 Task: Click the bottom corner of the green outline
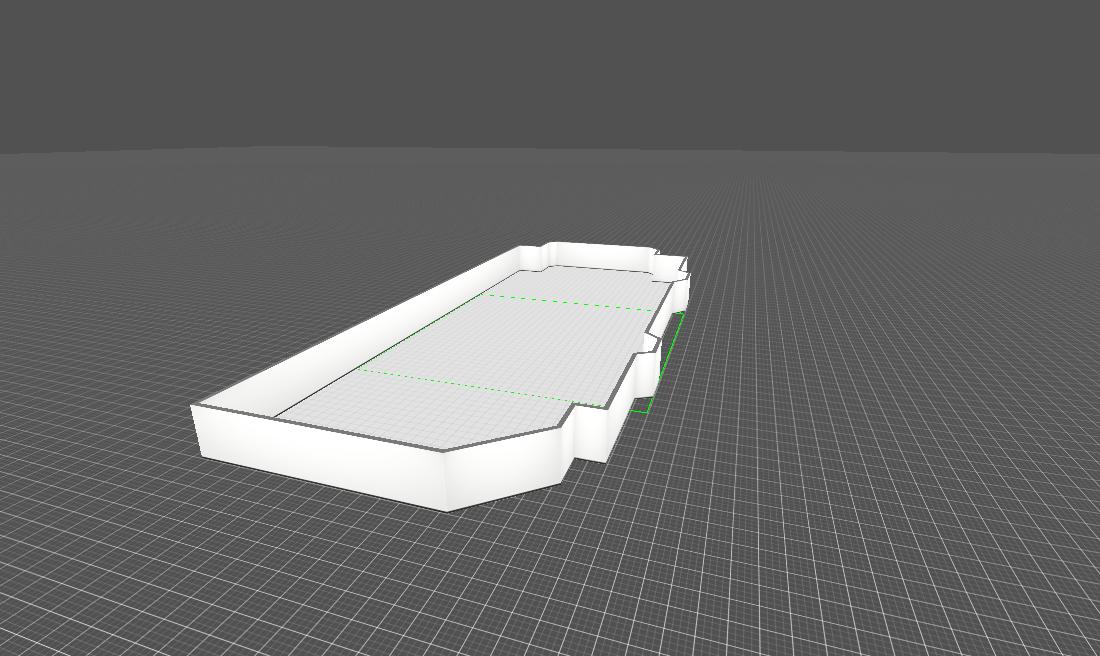tap(646, 411)
